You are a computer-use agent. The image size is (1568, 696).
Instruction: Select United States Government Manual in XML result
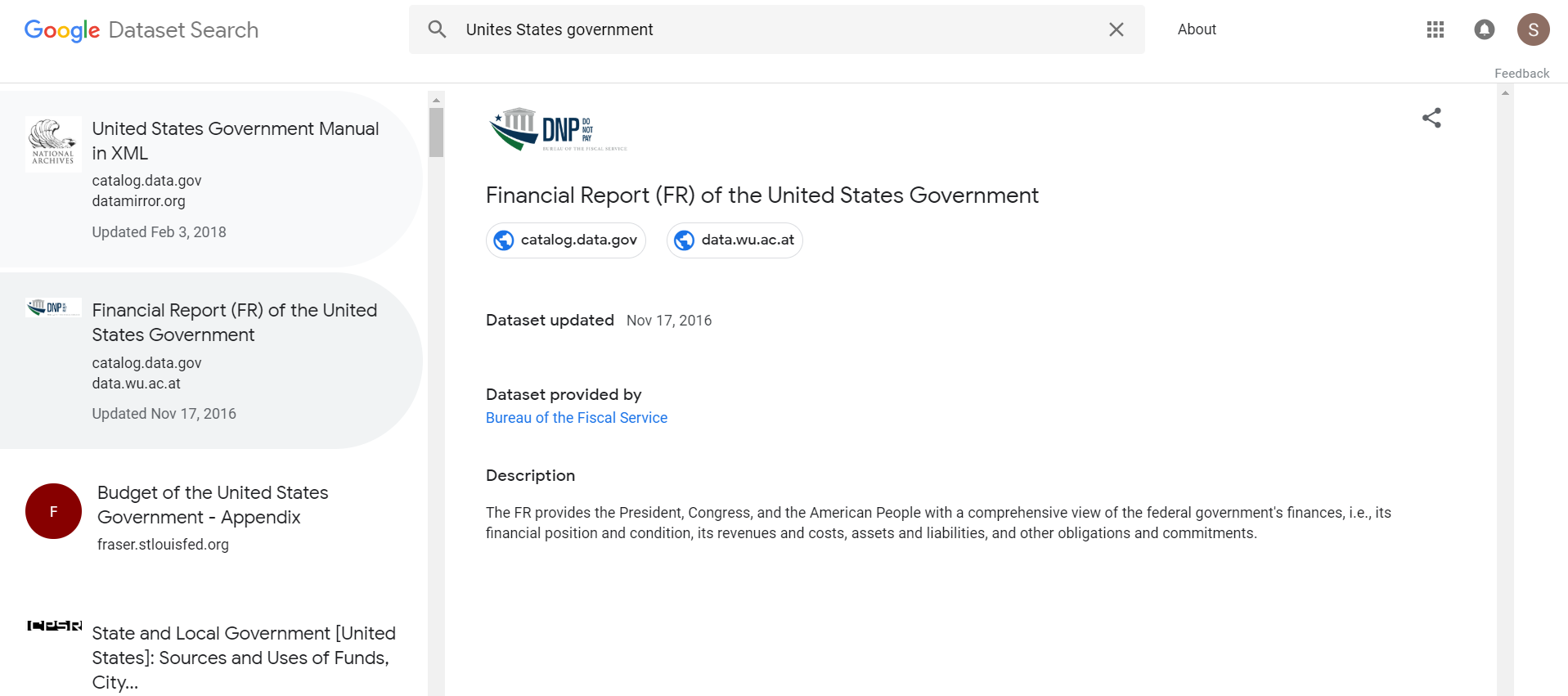(x=235, y=141)
